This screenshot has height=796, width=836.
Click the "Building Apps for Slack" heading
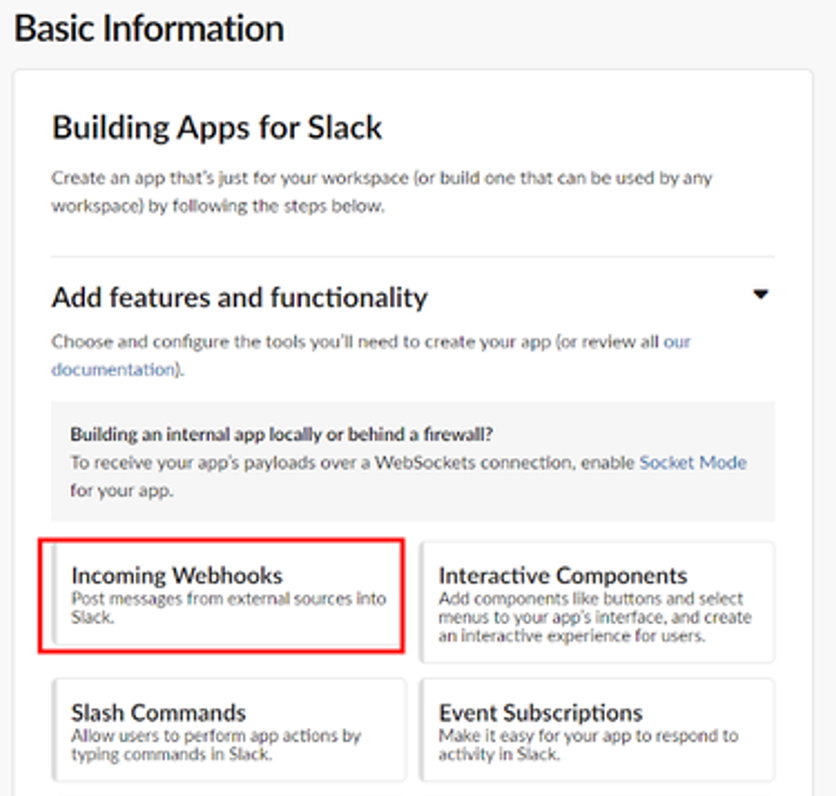click(x=217, y=128)
